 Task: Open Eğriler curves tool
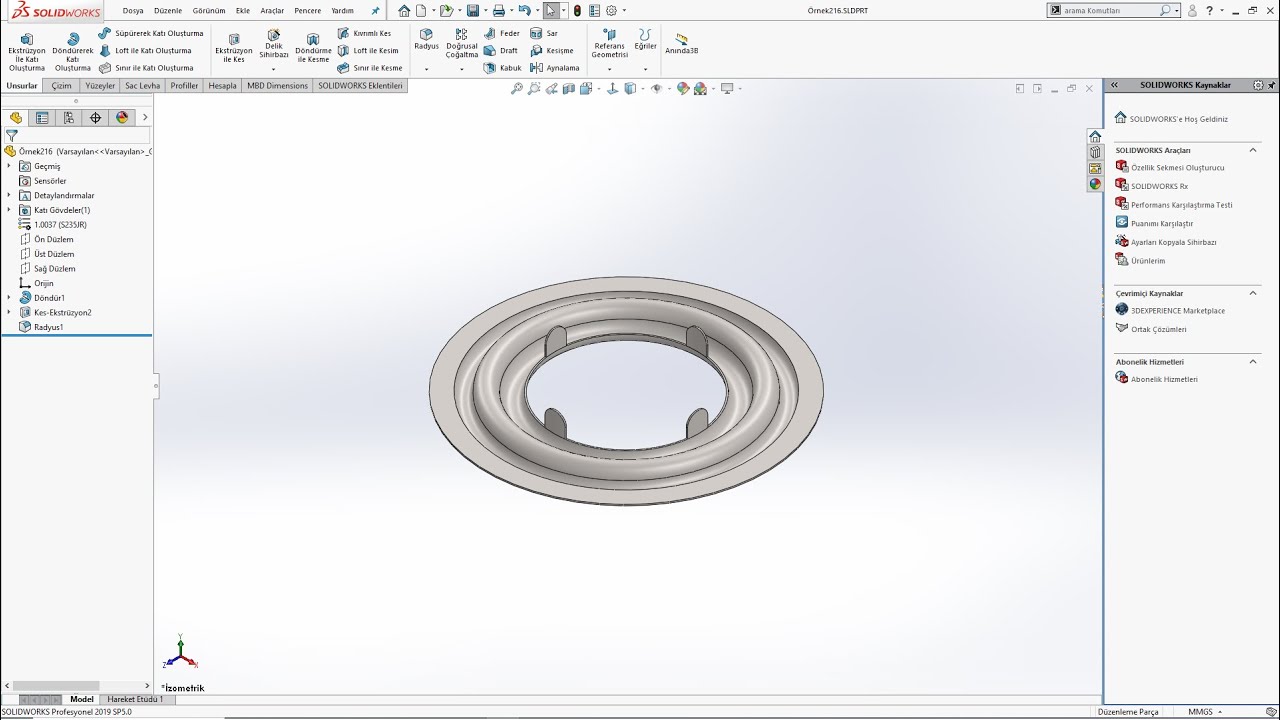click(646, 40)
